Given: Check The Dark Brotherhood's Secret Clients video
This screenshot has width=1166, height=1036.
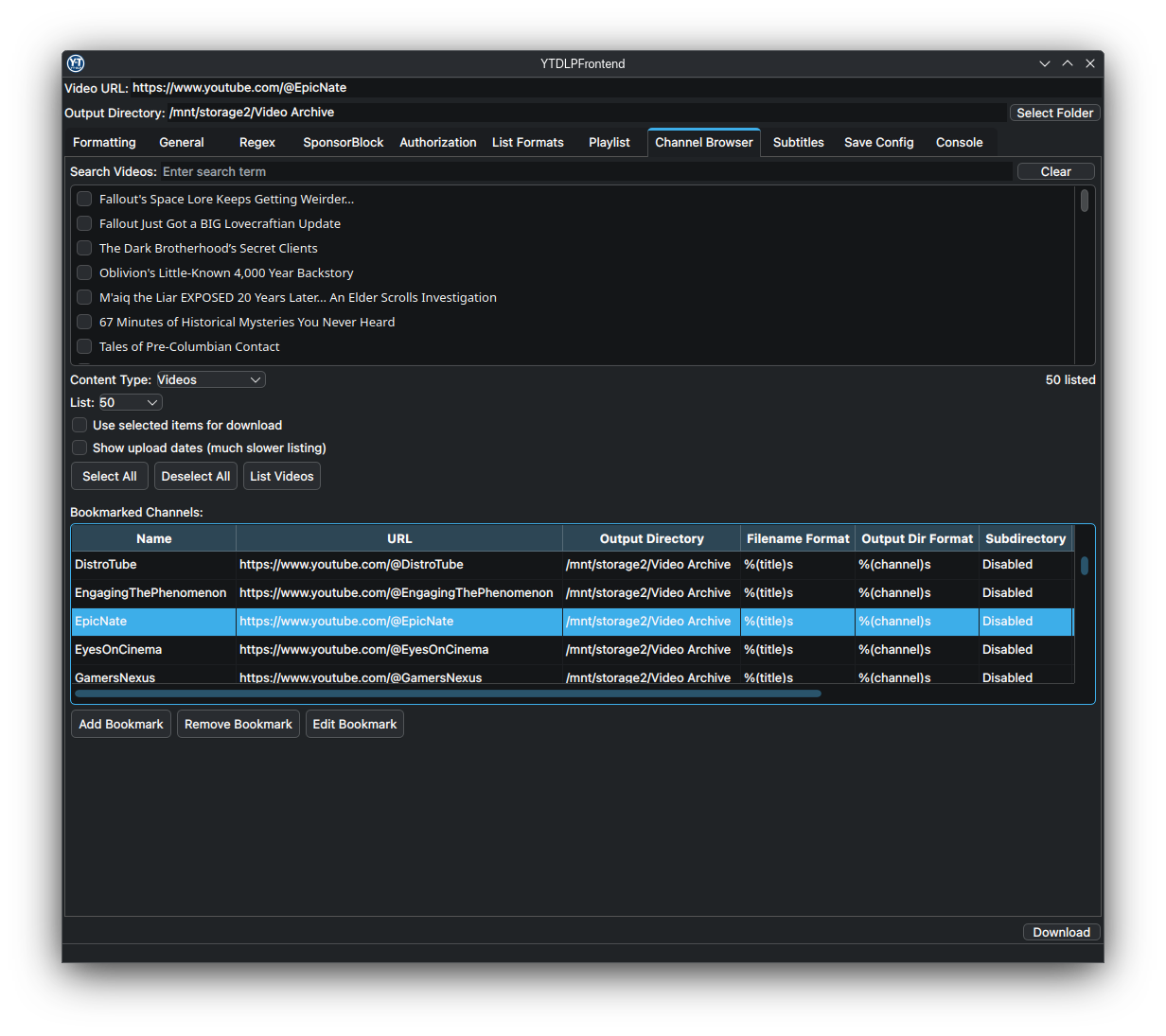Looking at the screenshot, I should coord(84,248).
